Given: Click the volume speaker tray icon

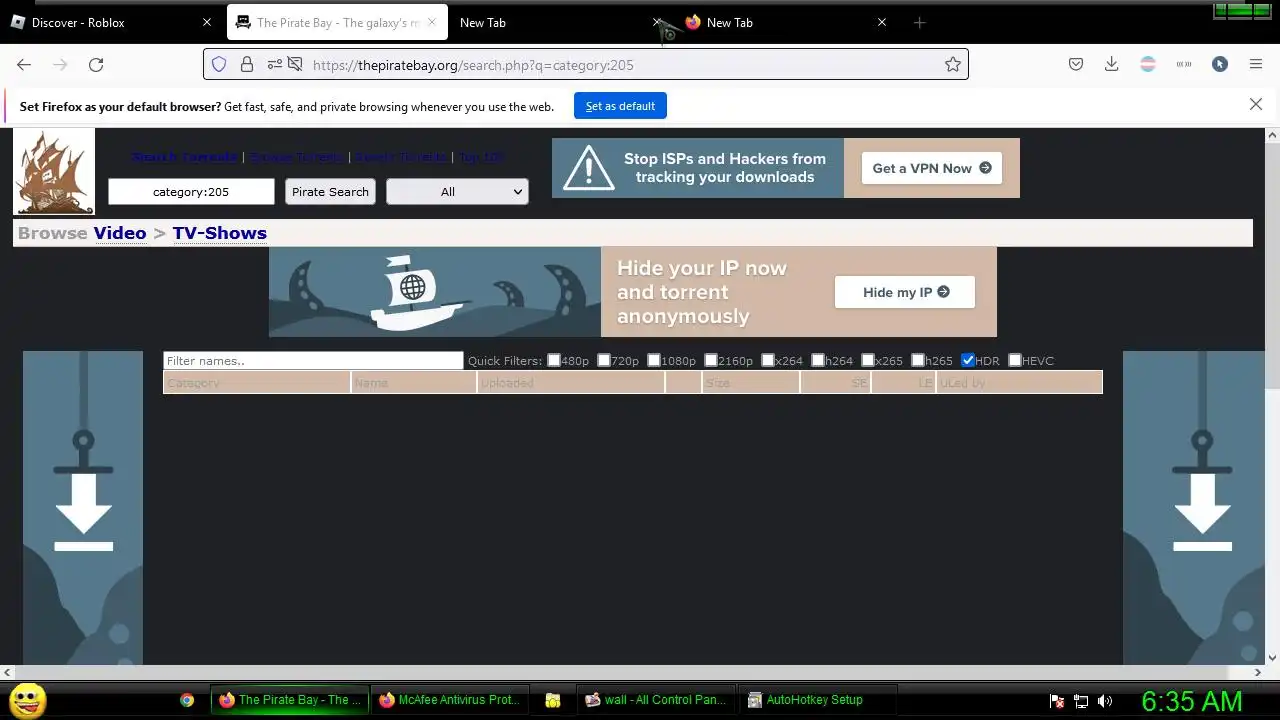Looking at the screenshot, I should [x=1105, y=701].
